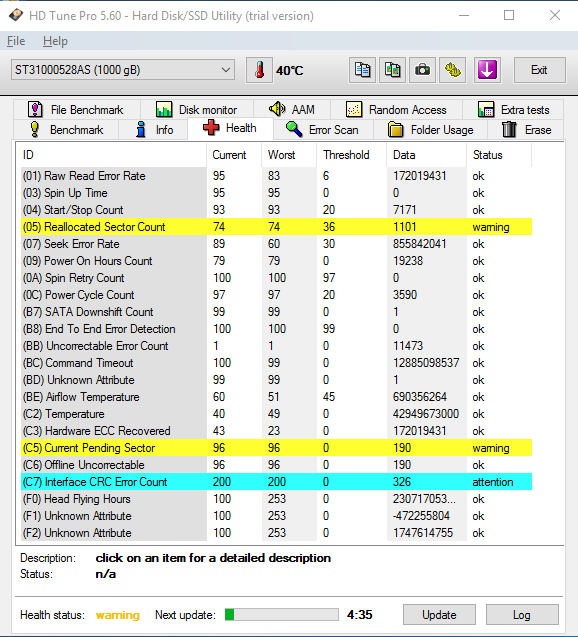This screenshot has width=578, height=637.
Task: Switch to the File Benchmark tab
Action: pyautogui.click(x=76, y=110)
